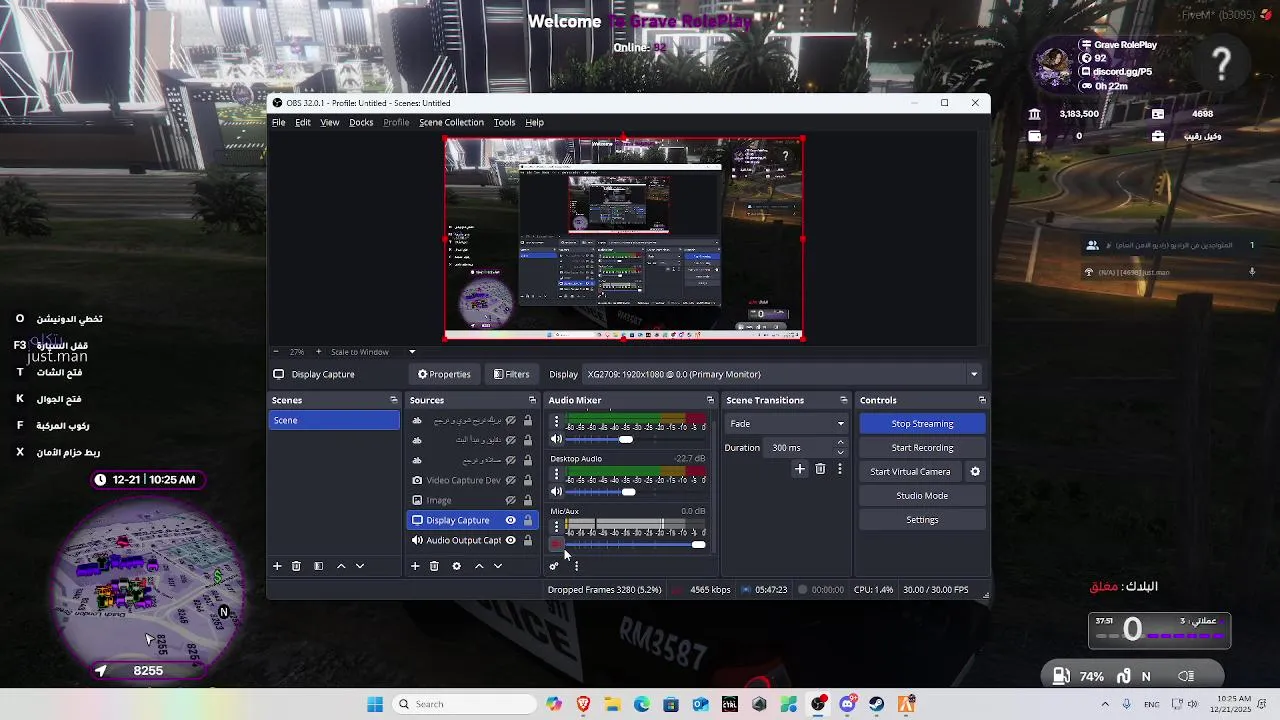
Task: Pop out the Sources dock
Action: [x=532, y=400]
